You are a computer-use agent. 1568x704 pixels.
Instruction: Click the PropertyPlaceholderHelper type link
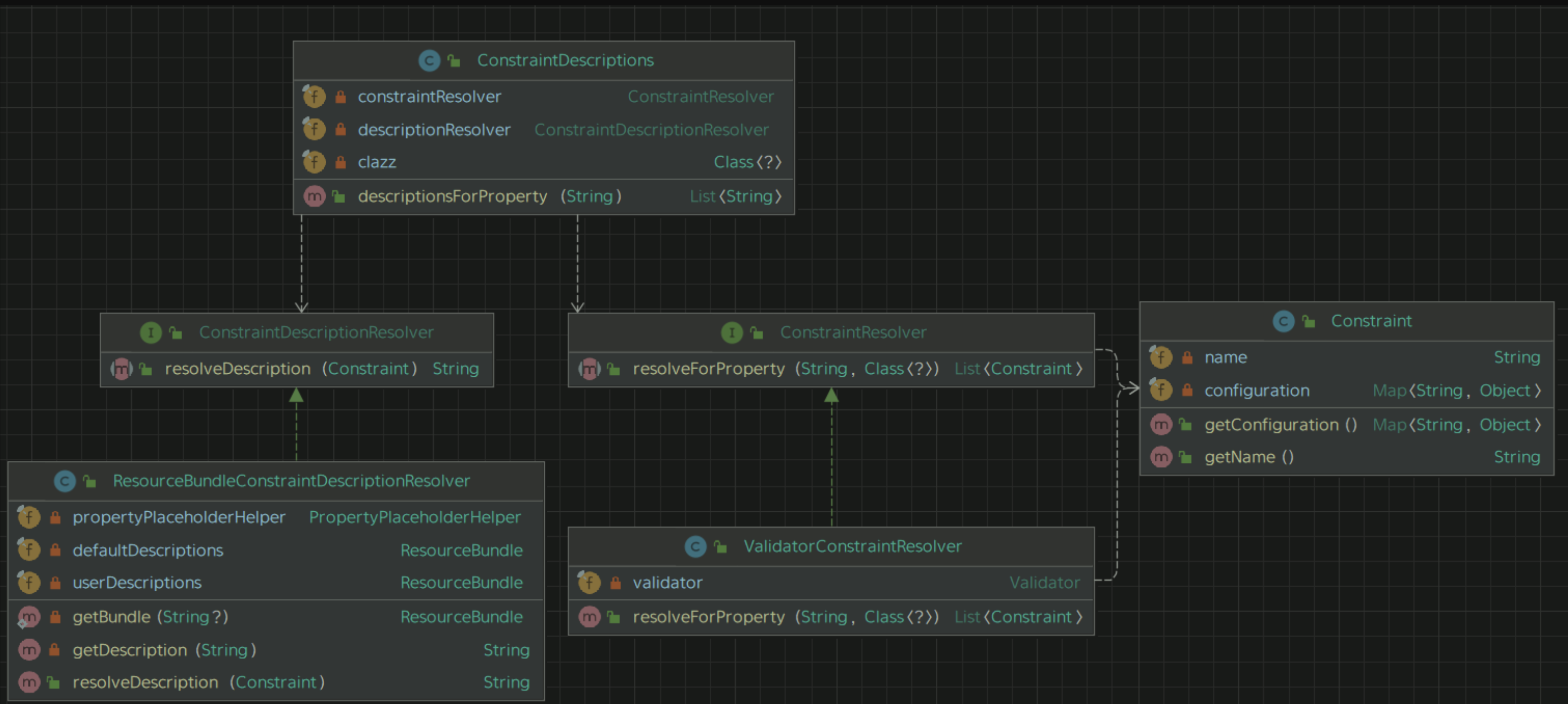click(x=415, y=517)
